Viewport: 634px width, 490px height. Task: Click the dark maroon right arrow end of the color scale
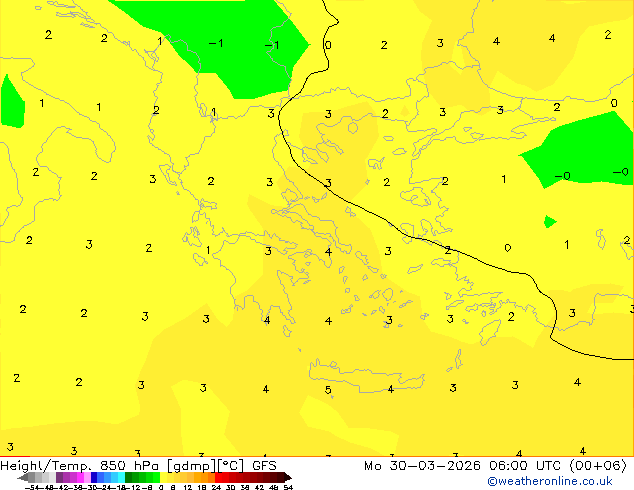[x=288, y=477]
